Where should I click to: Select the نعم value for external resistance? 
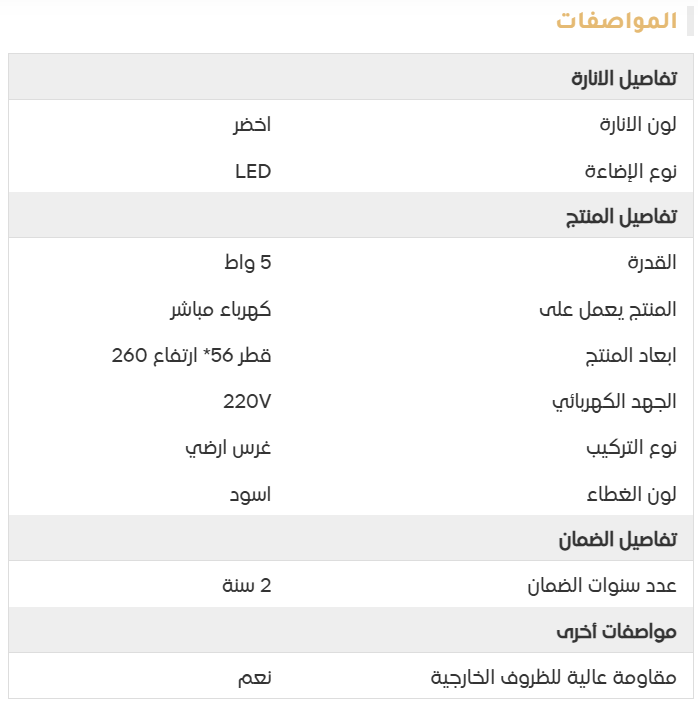coord(254,677)
